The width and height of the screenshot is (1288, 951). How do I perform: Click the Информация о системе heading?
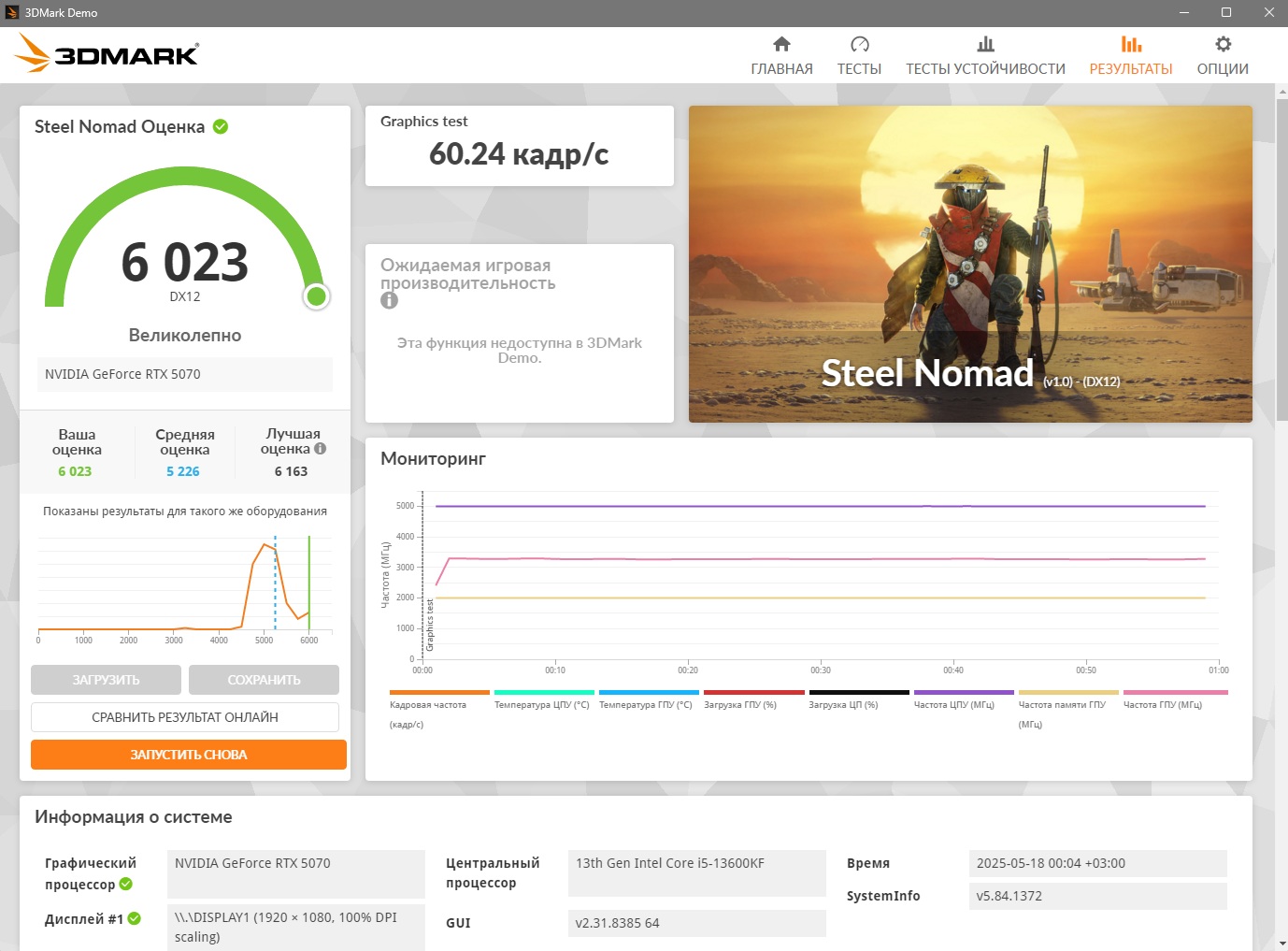[x=134, y=816]
